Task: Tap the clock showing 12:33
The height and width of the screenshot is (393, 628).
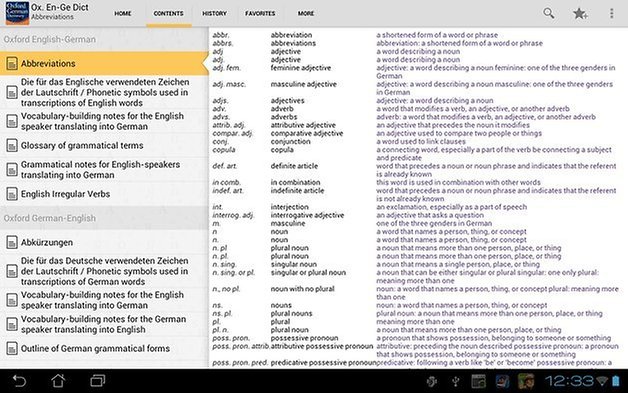Action: [569, 381]
